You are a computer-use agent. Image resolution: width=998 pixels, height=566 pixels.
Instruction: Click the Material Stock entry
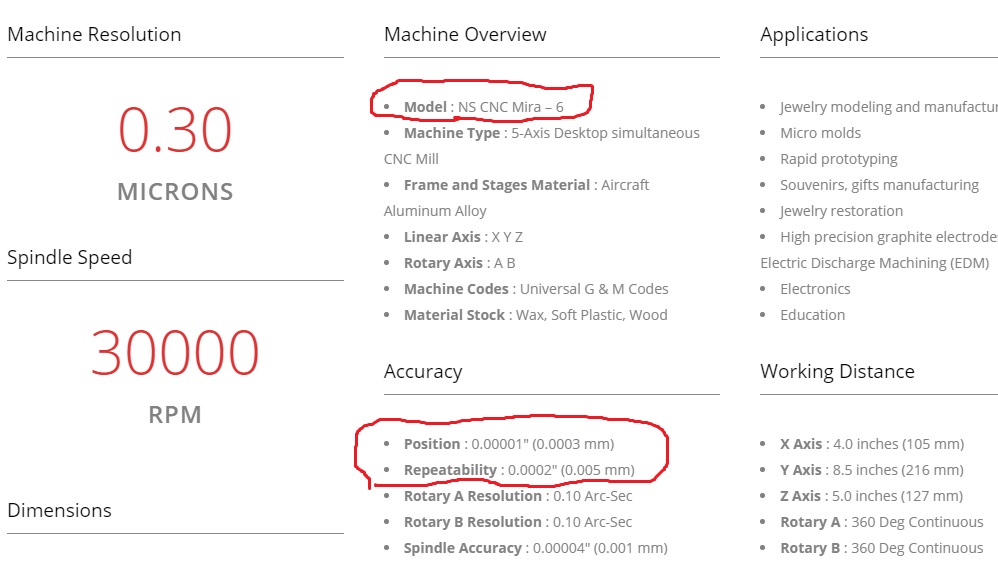coord(535,316)
